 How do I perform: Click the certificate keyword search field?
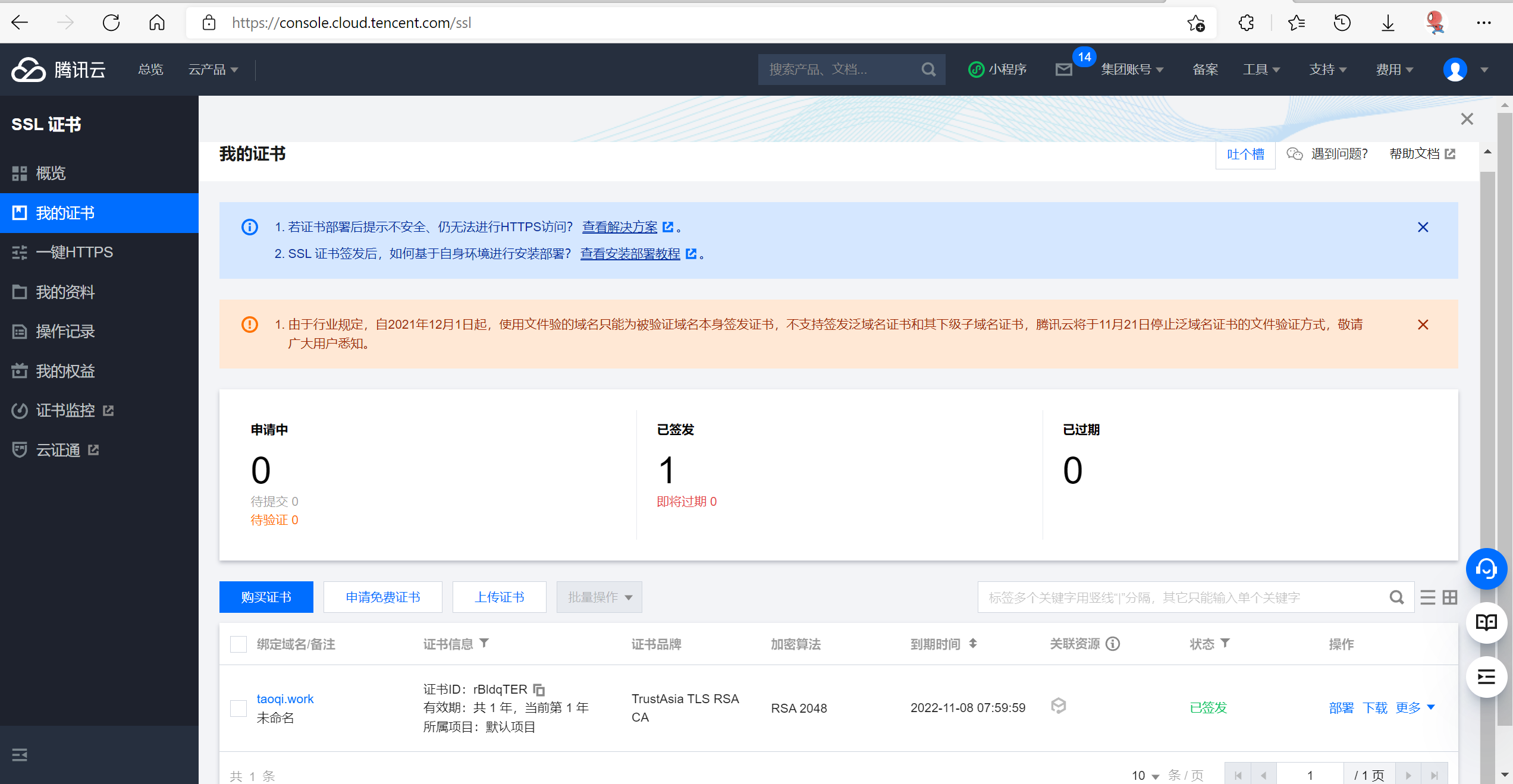(x=1184, y=597)
